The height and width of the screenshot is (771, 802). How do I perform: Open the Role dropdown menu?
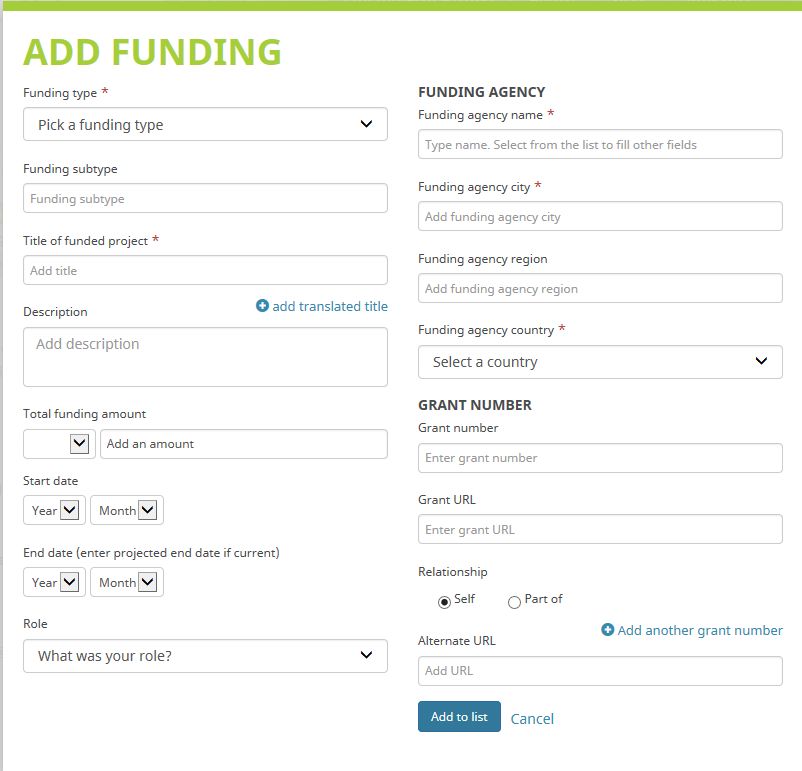coord(205,656)
